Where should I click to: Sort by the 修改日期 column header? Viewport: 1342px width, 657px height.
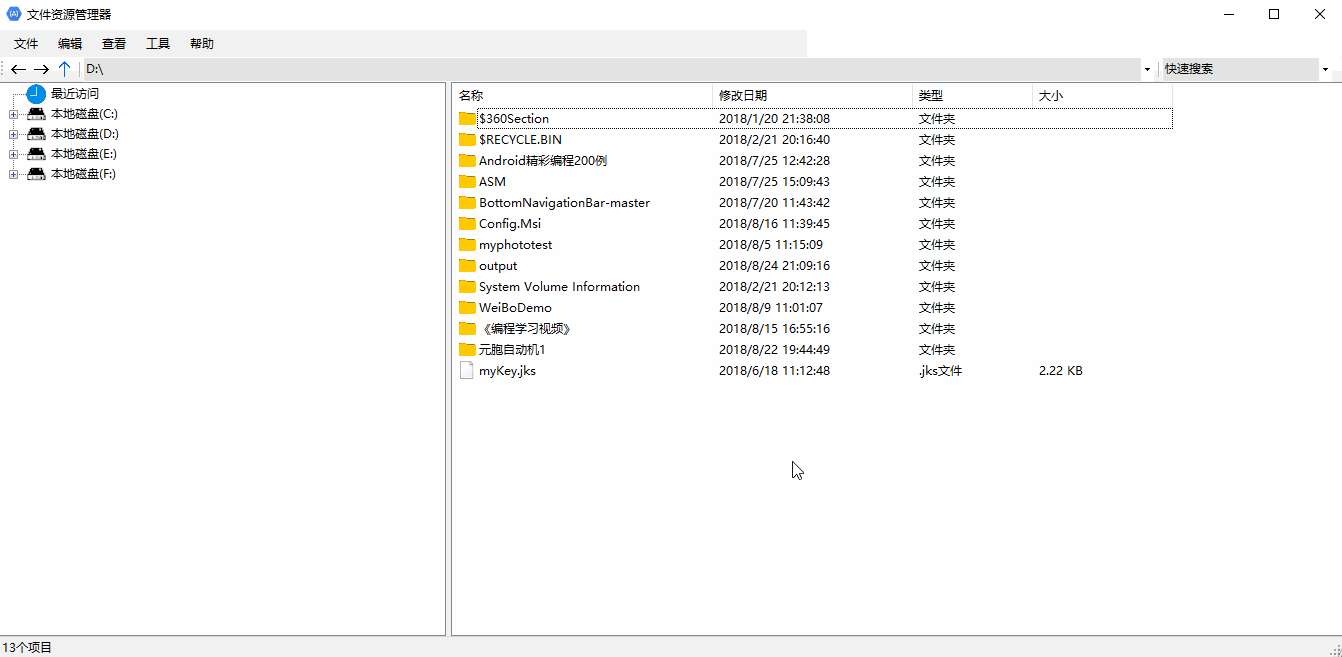click(x=743, y=96)
